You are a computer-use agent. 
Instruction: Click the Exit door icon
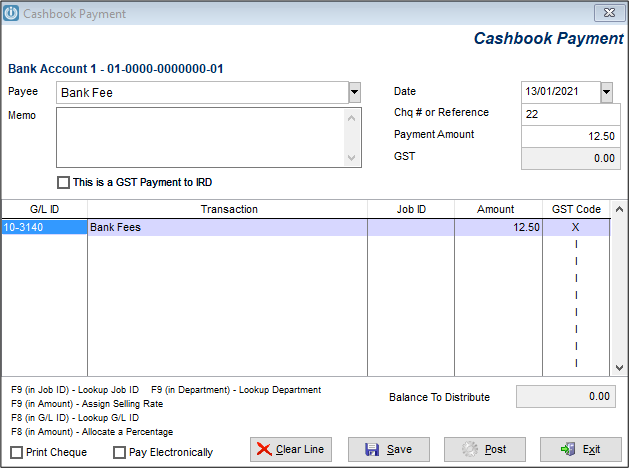(x=568, y=449)
